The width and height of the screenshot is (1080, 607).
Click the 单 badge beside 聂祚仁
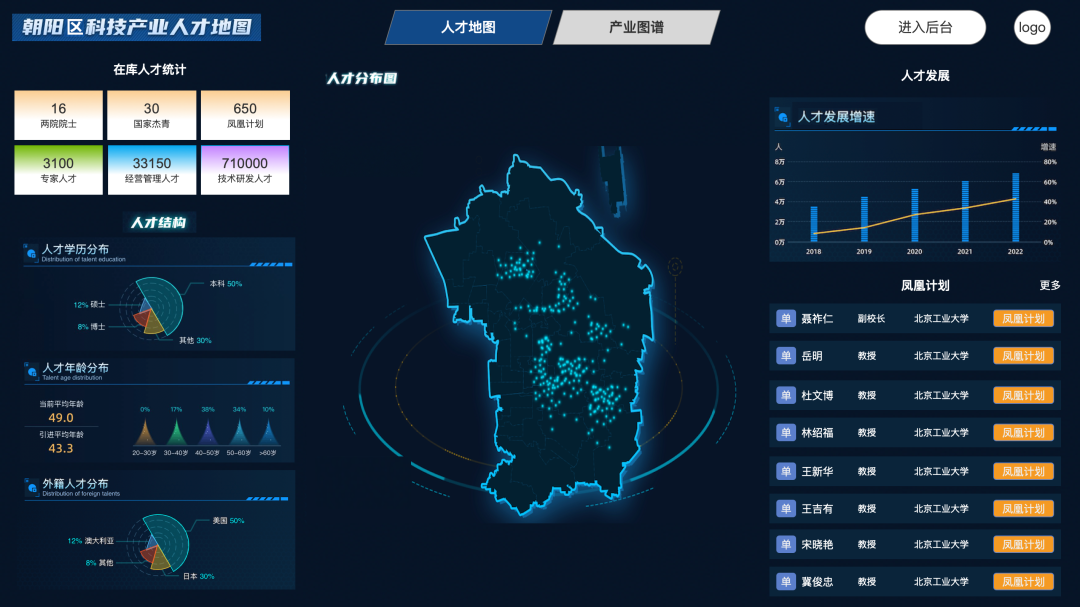tap(785, 318)
